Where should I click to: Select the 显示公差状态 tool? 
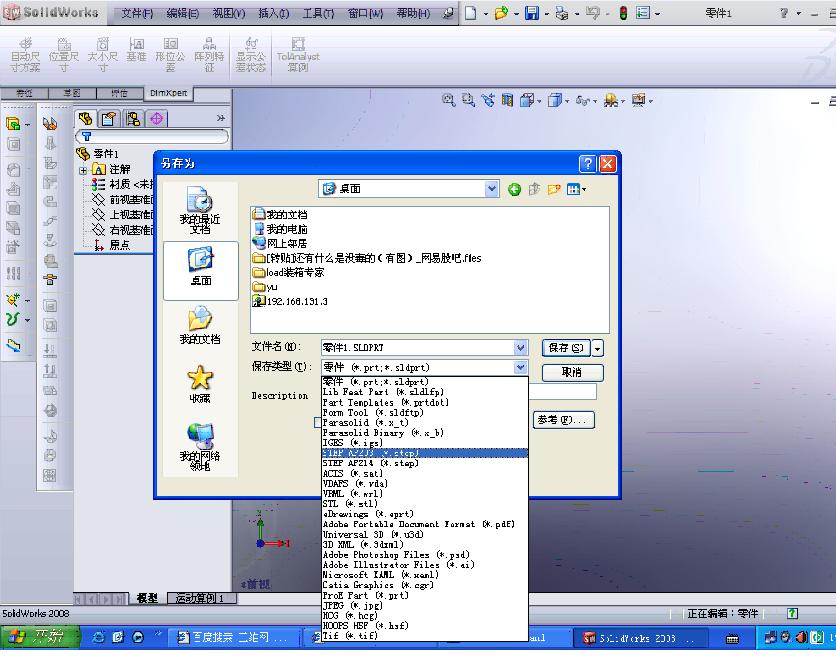point(251,54)
